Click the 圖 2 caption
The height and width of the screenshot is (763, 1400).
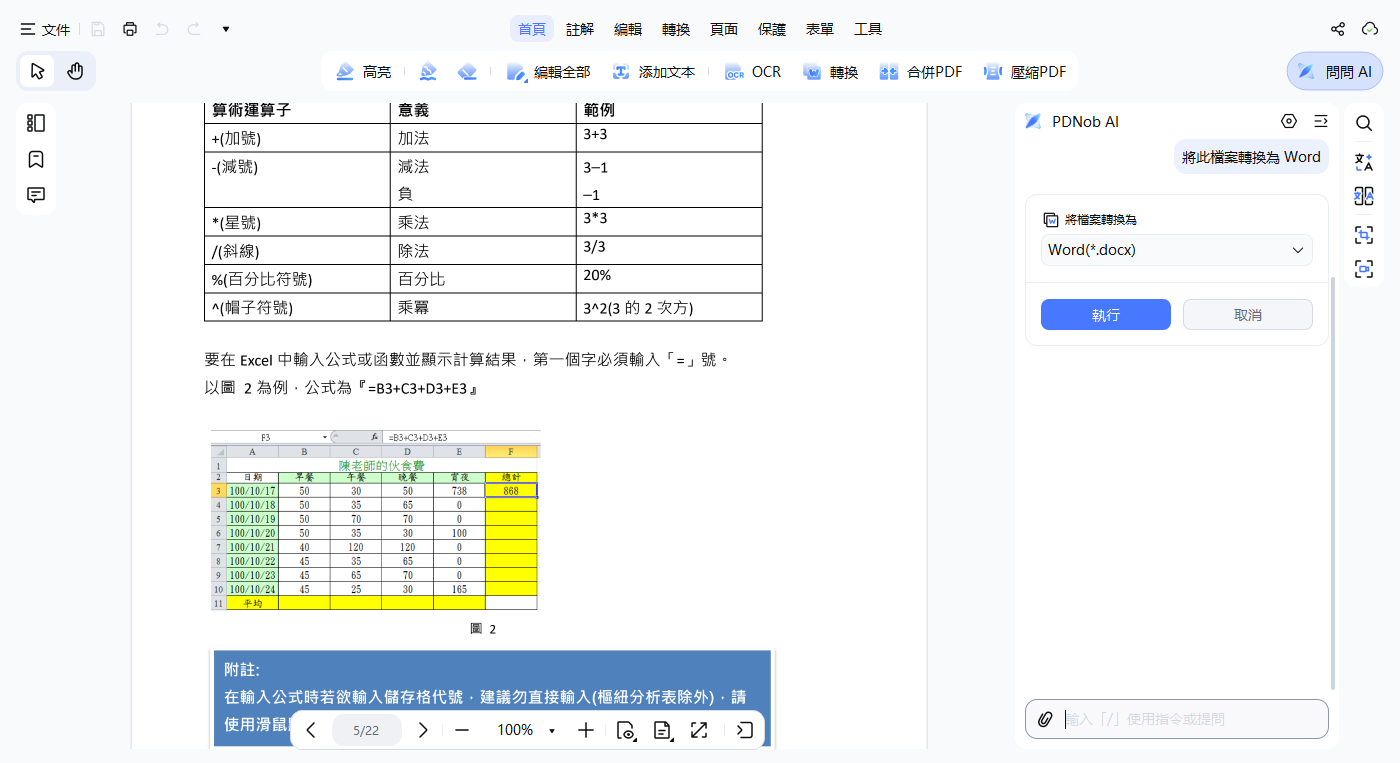point(483,629)
